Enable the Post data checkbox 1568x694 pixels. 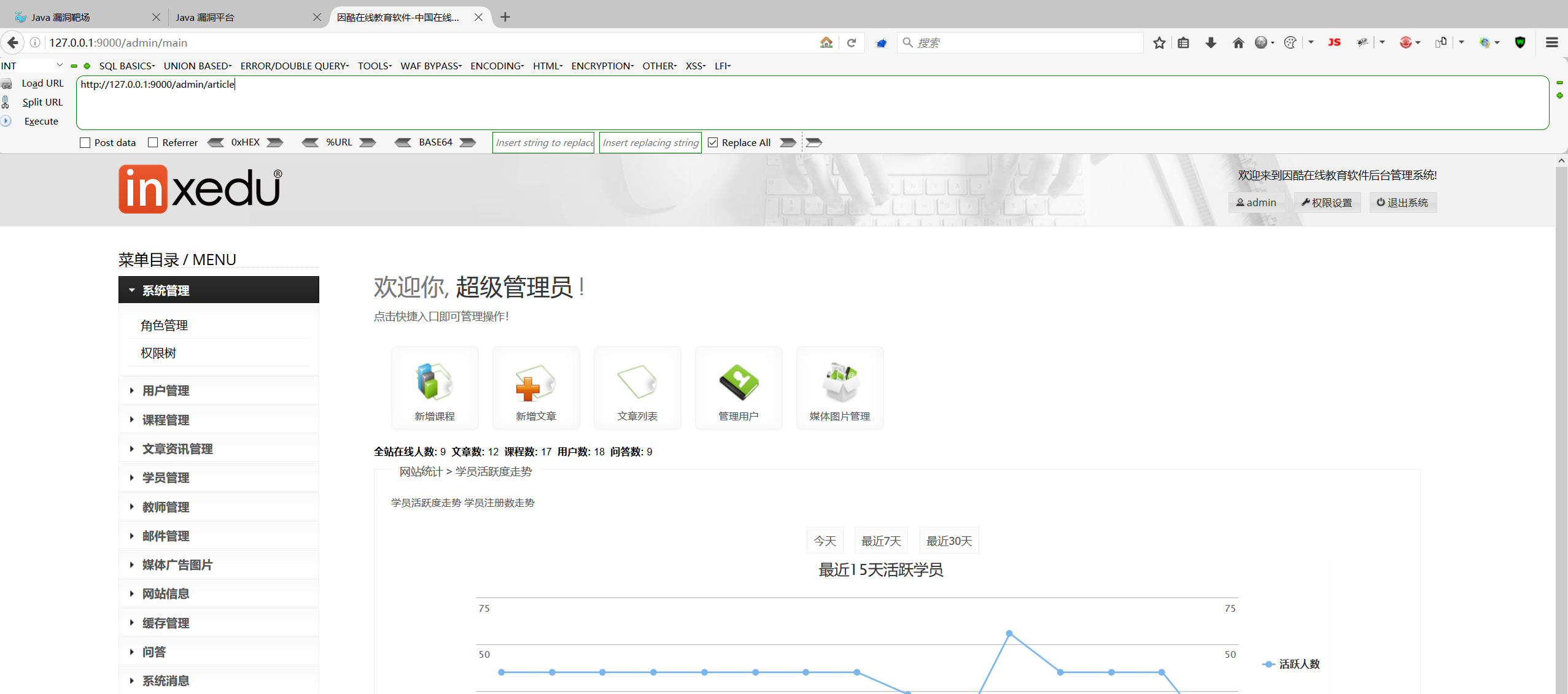pyautogui.click(x=85, y=142)
